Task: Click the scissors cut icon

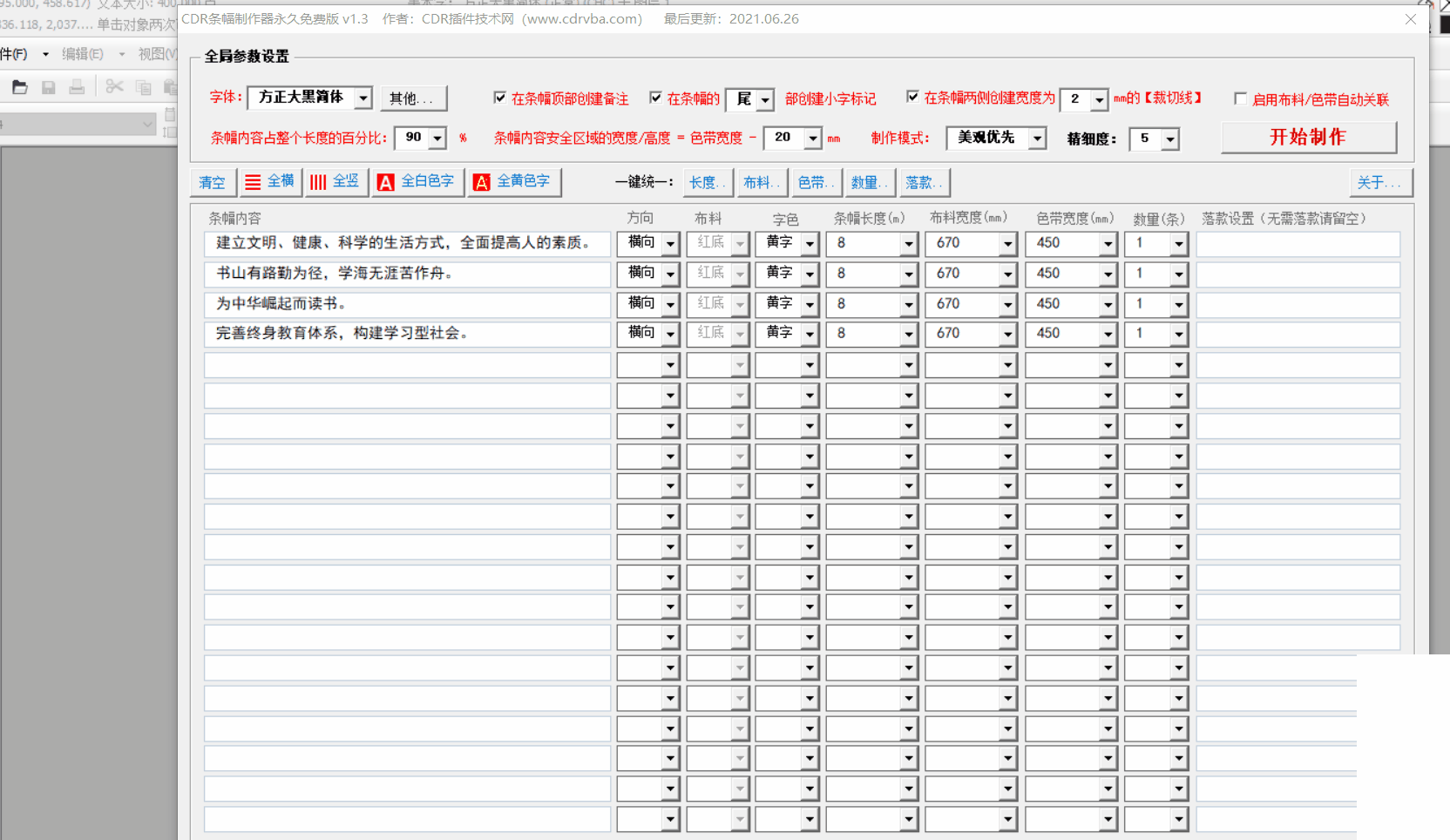Action: click(x=114, y=87)
